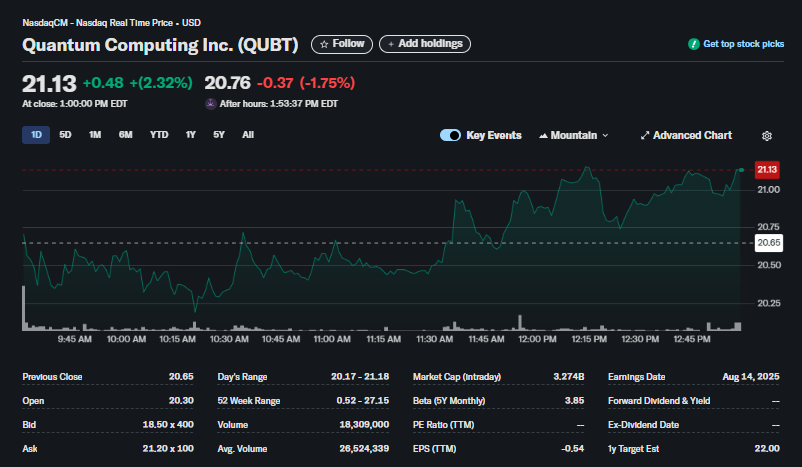Click Earnings Date value Aug 14, 2025
Viewport: 802px width, 467px height.
click(x=751, y=377)
